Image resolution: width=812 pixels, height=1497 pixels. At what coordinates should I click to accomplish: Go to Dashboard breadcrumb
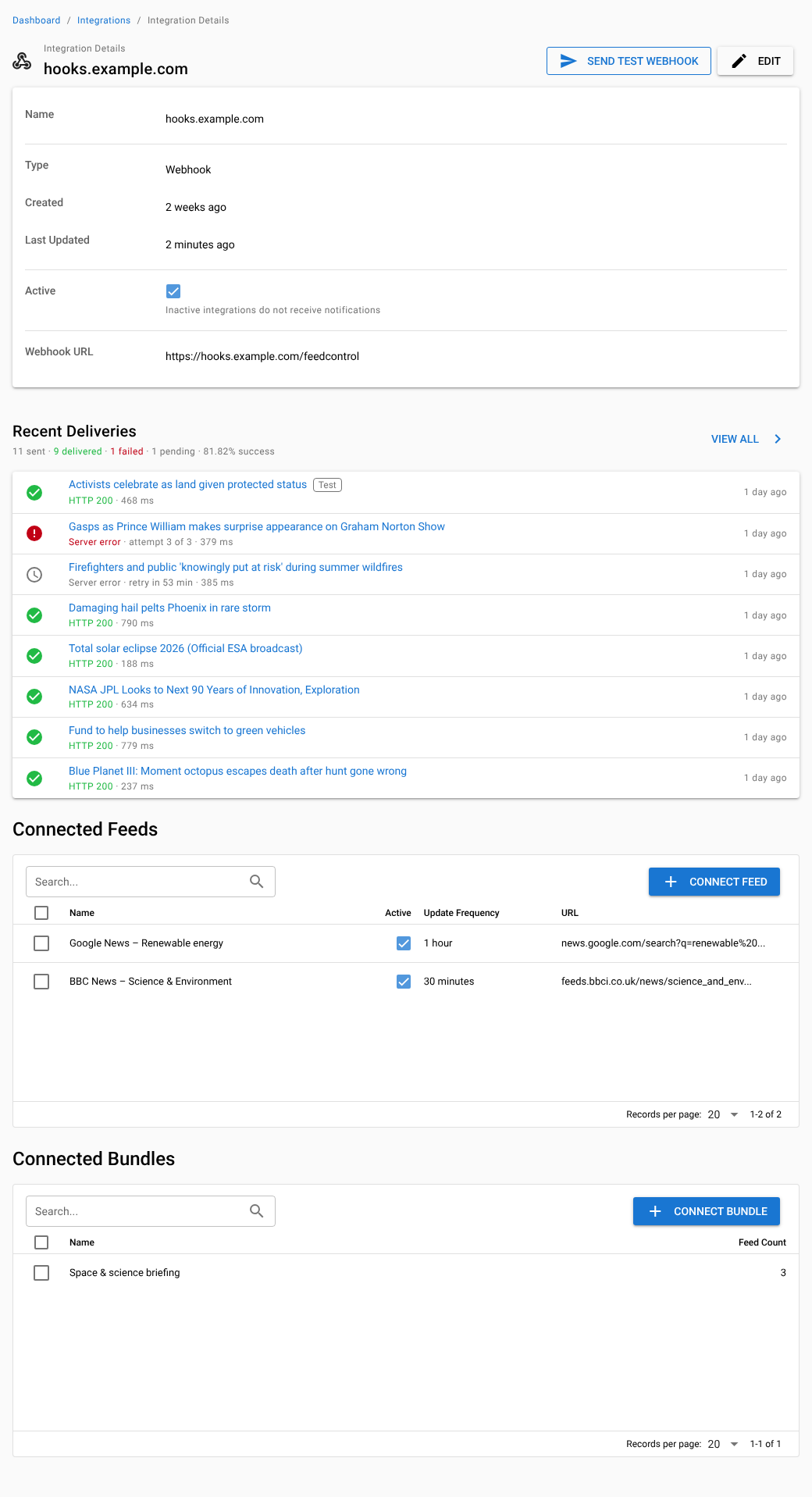pos(36,20)
